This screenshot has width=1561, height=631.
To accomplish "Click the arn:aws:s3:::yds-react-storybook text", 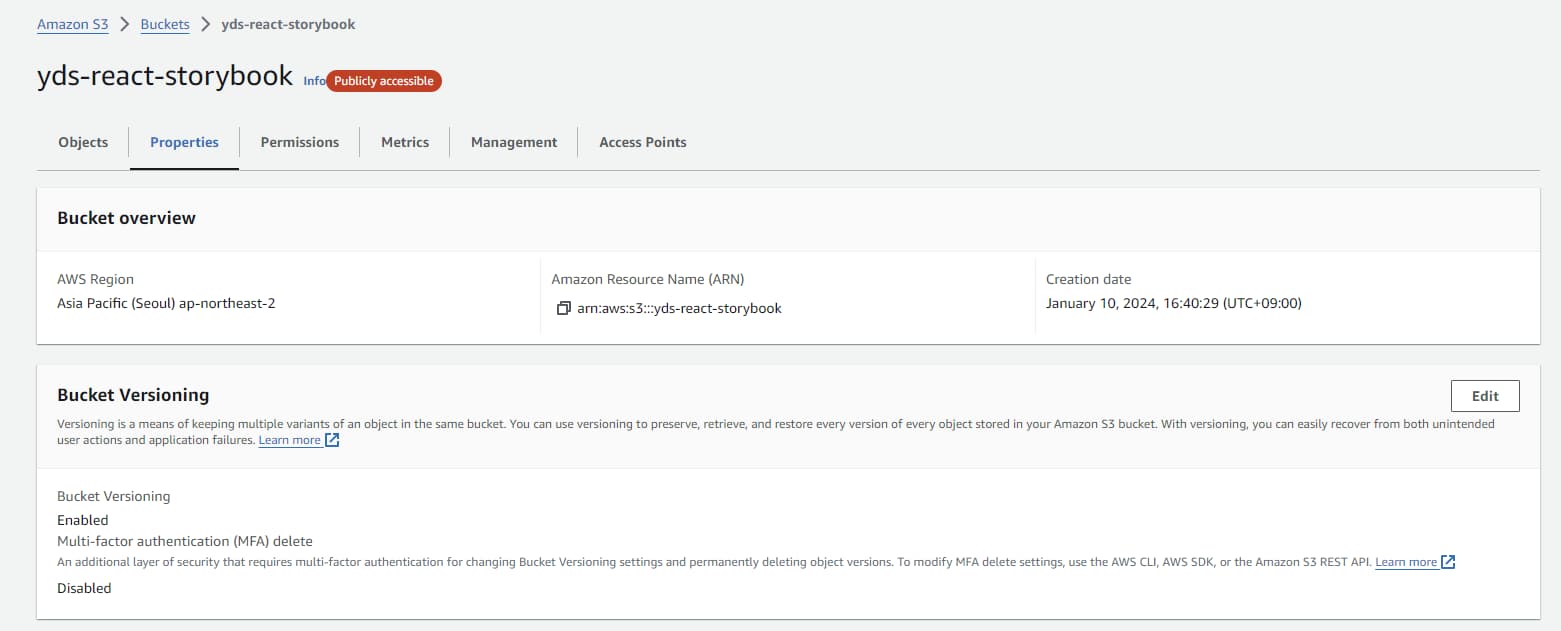I will [x=680, y=308].
